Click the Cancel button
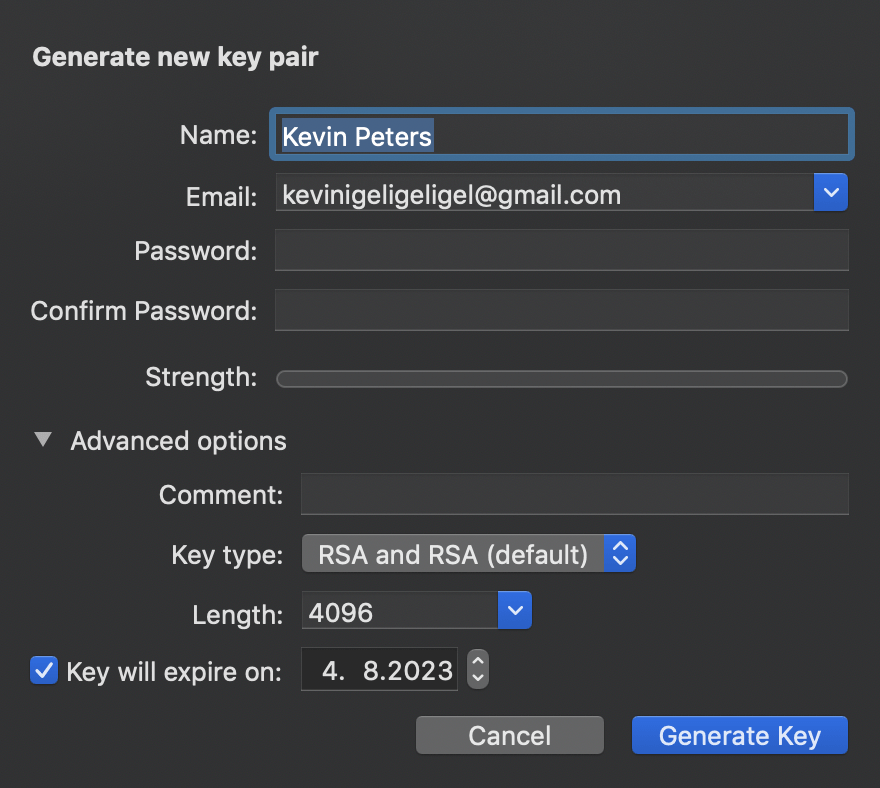Screen dimensions: 880x788 coord(509,735)
